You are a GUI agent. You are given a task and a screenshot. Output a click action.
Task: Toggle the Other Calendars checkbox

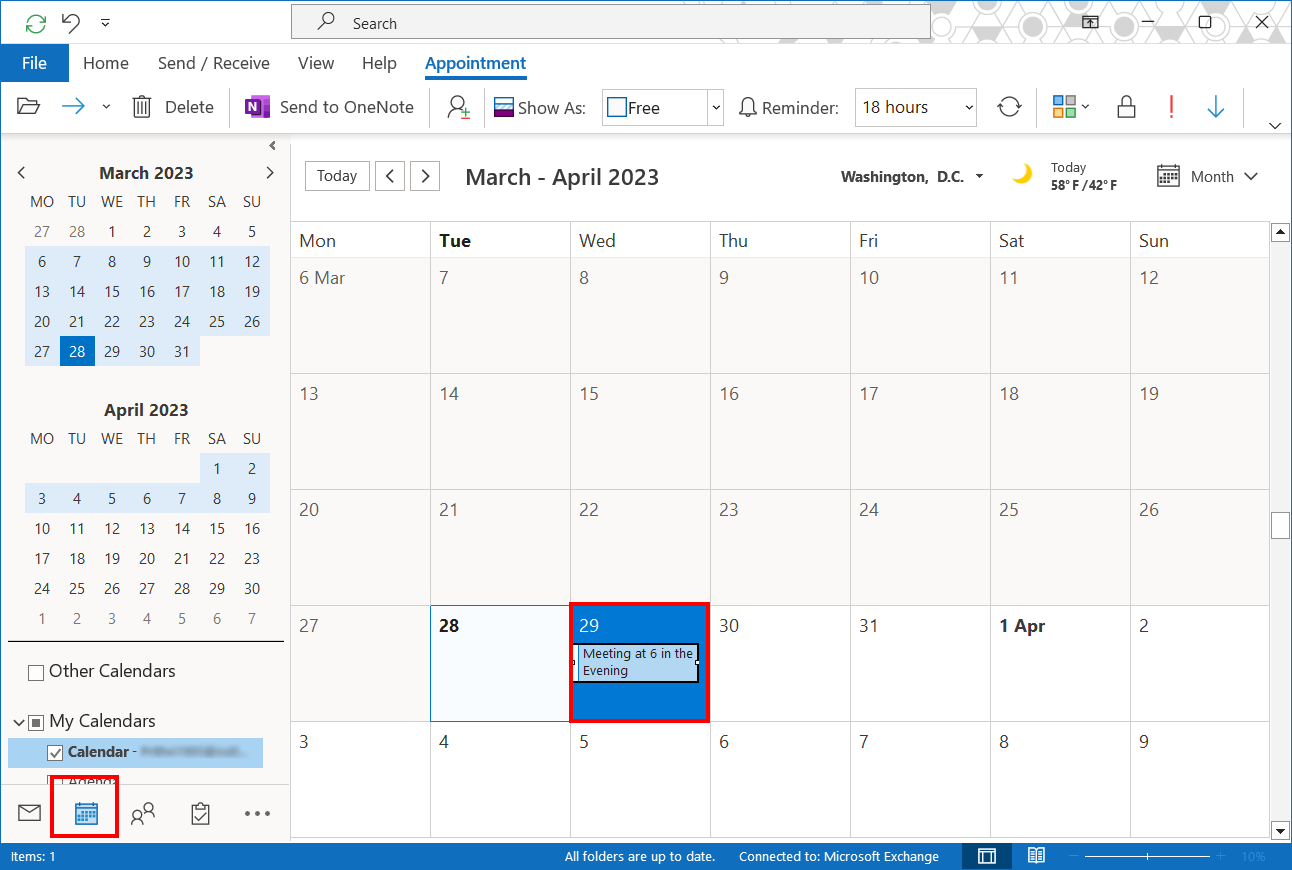point(36,672)
